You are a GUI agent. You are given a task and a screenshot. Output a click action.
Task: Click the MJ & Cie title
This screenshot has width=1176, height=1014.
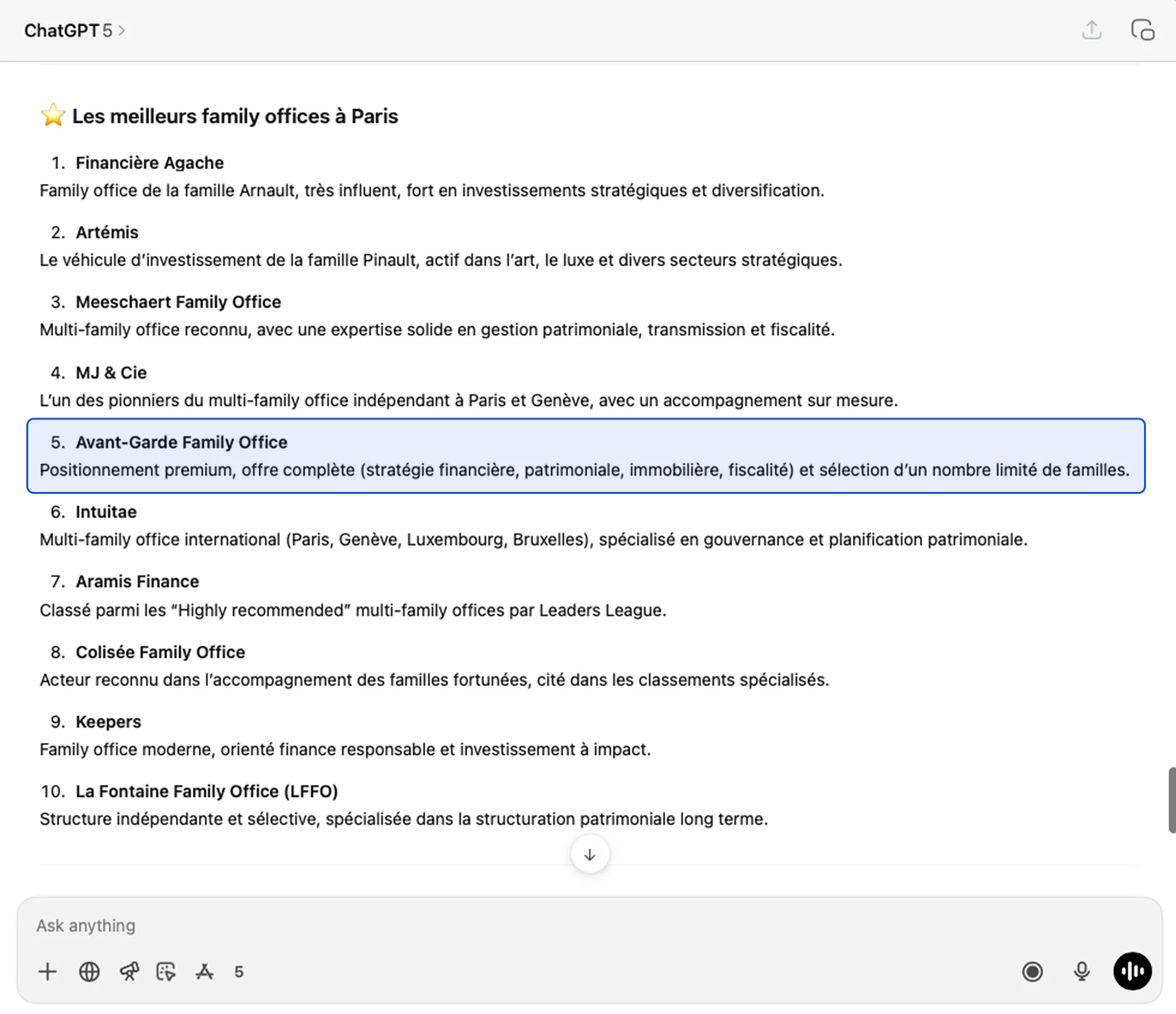111,372
